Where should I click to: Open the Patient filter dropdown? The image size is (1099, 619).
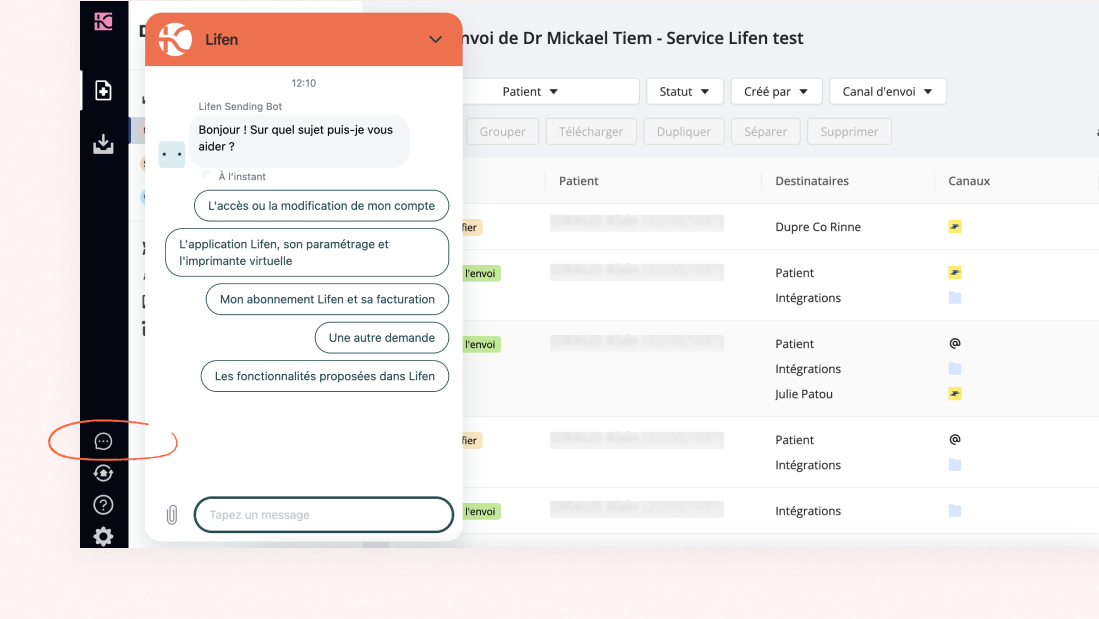[530, 91]
